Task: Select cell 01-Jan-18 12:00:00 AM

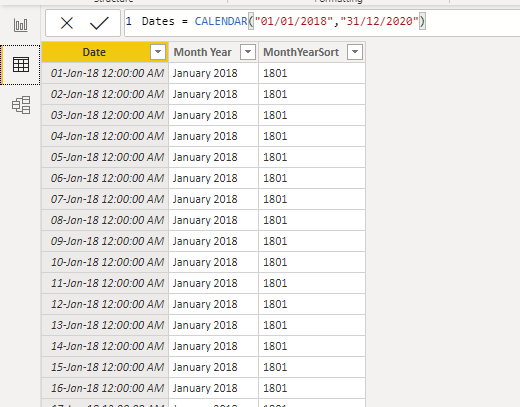Action: 105,73
